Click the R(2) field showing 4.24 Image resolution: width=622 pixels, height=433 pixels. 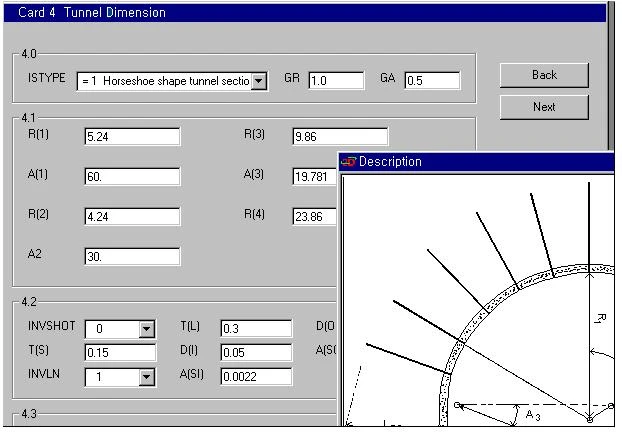tap(132, 216)
